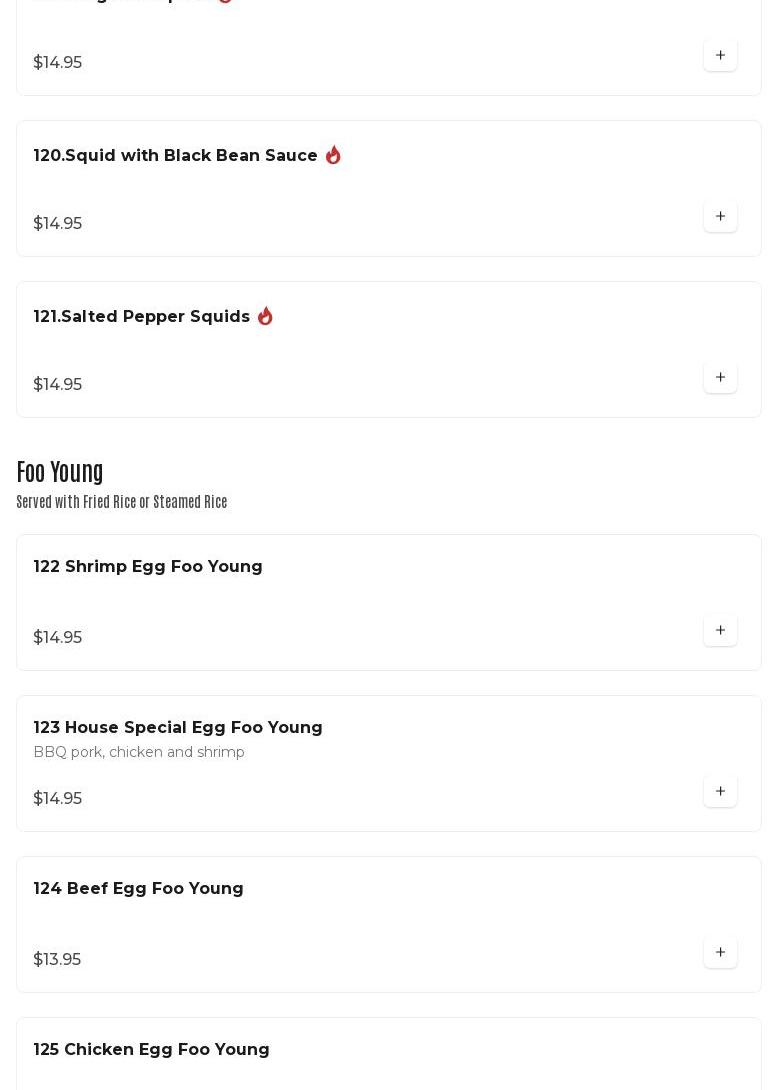The image size is (778, 1090).
Task: Open the 120.Squid with Black Bean Sauce title
Action: click(175, 156)
